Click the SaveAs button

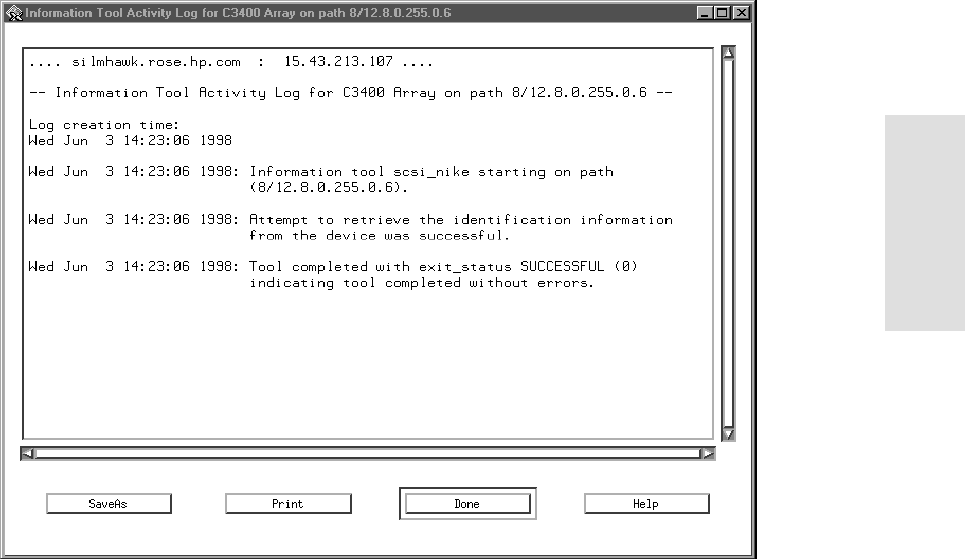[108, 504]
